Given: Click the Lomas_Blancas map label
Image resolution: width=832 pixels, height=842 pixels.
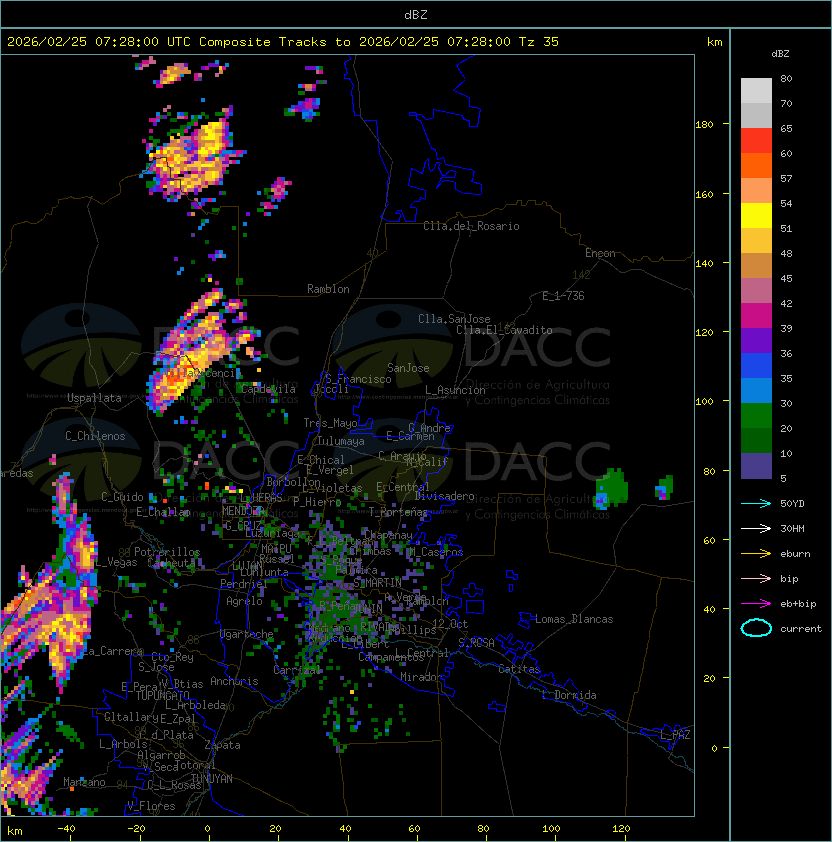Looking at the screenshot, I should [574, 619].
